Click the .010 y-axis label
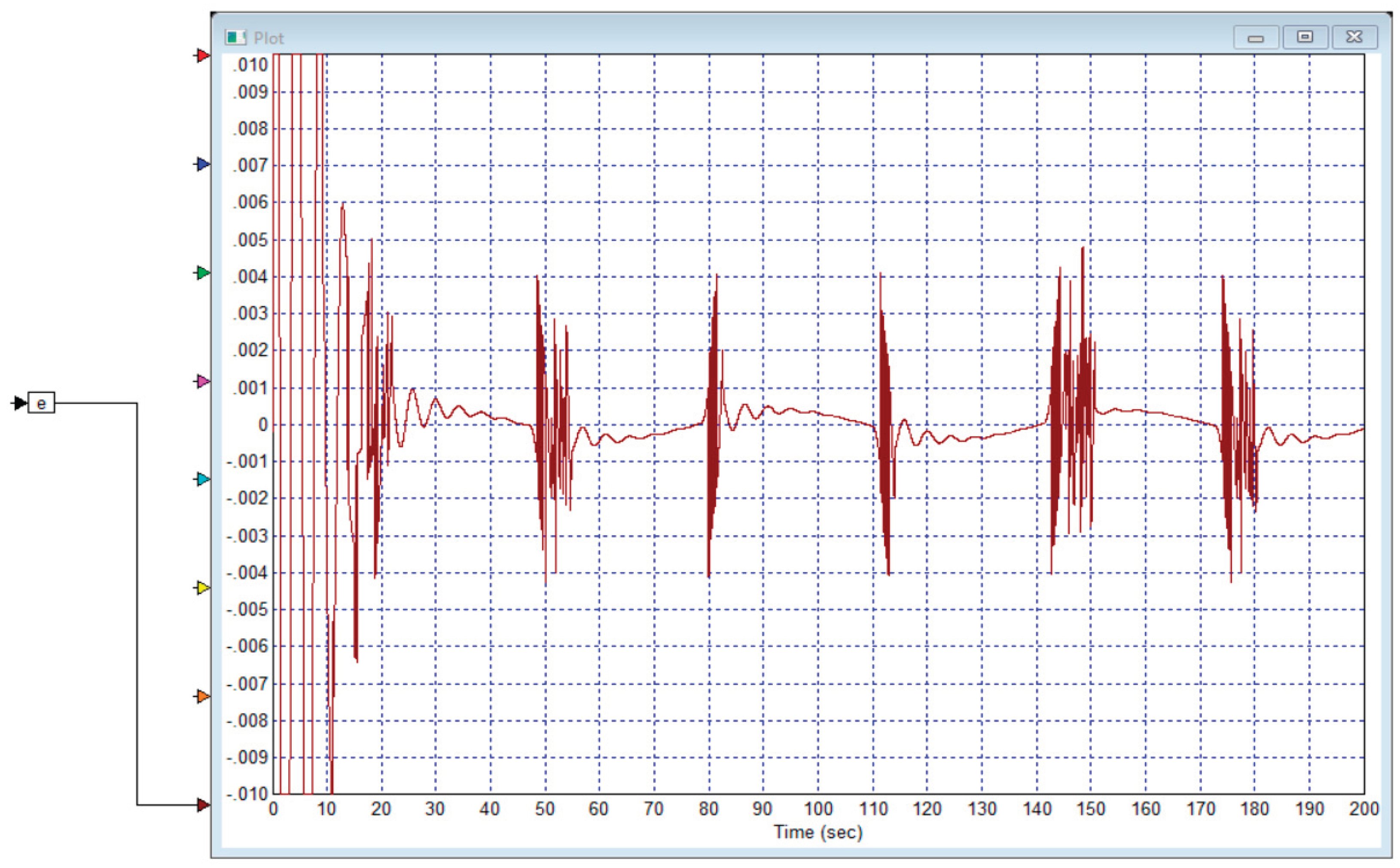The height and width of the screenshot is (868, 1400). coord(250,64)
